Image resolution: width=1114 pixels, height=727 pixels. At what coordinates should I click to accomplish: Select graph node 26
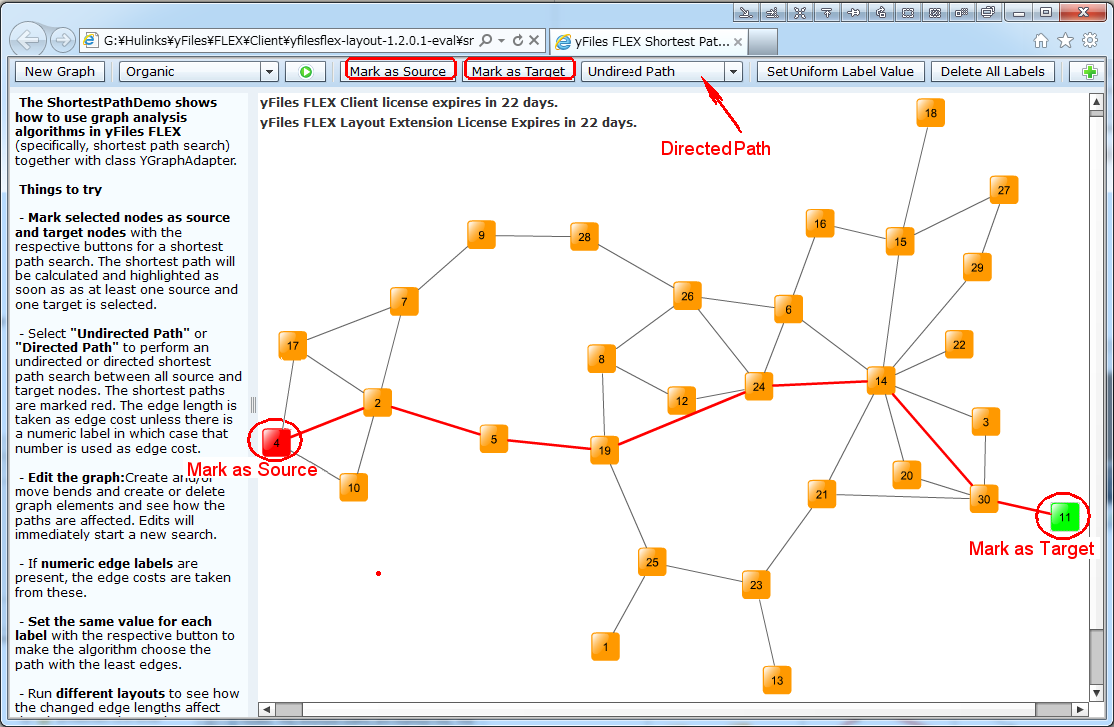coord(687,296)
